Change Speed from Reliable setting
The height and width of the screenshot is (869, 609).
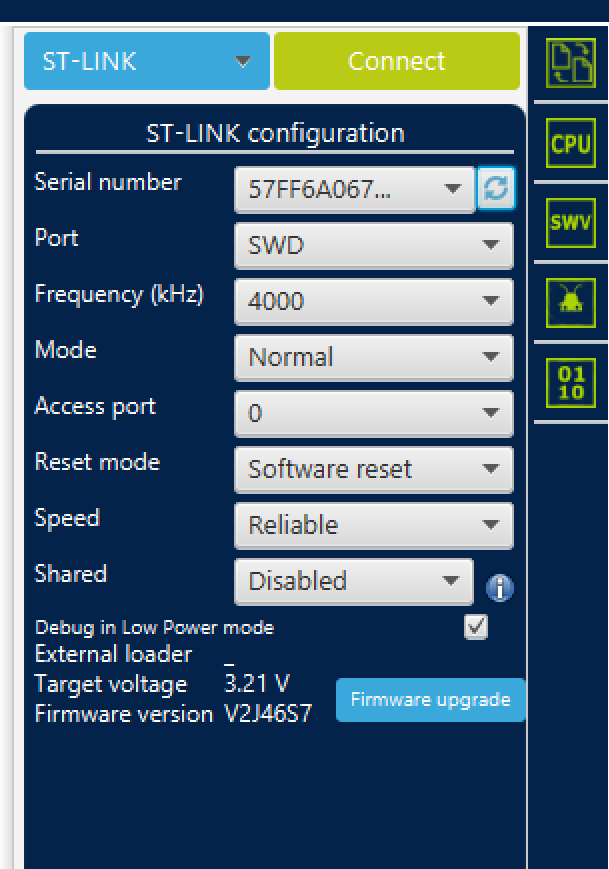tap(373, 525)
